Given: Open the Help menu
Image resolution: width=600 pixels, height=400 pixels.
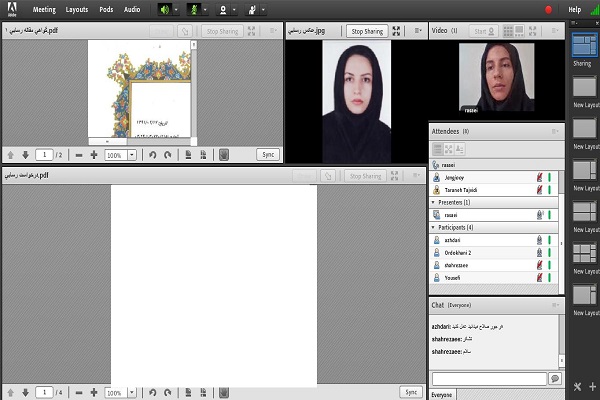Looking at the screenshot, I should [574, 10].
